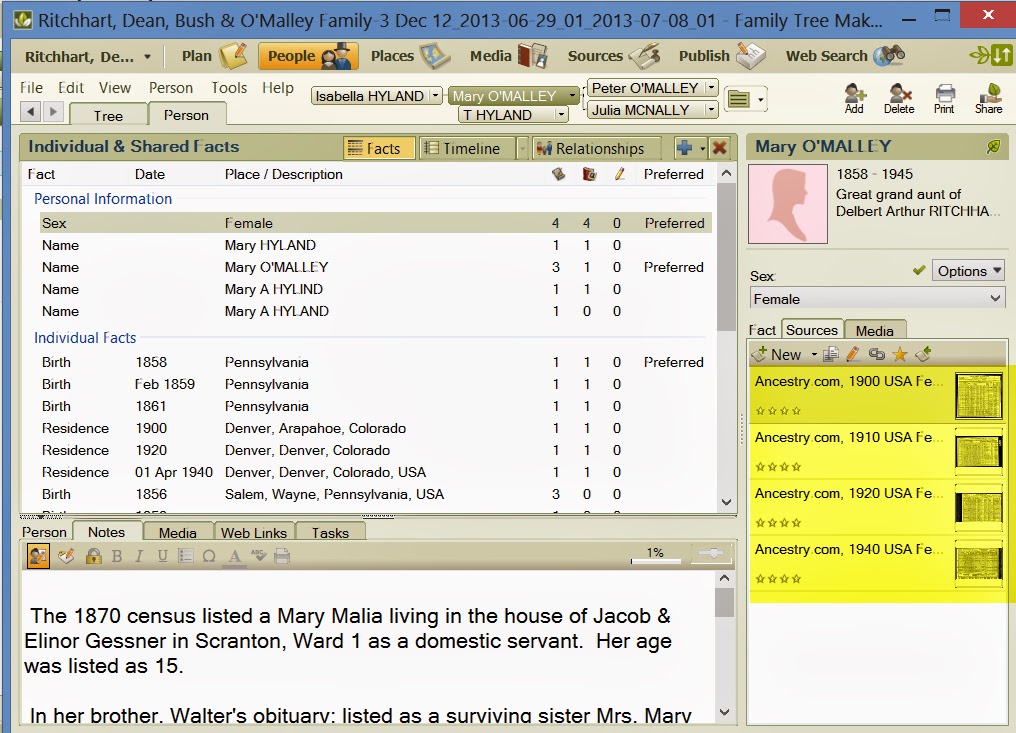Open the Tools menu

click(229, 87)
